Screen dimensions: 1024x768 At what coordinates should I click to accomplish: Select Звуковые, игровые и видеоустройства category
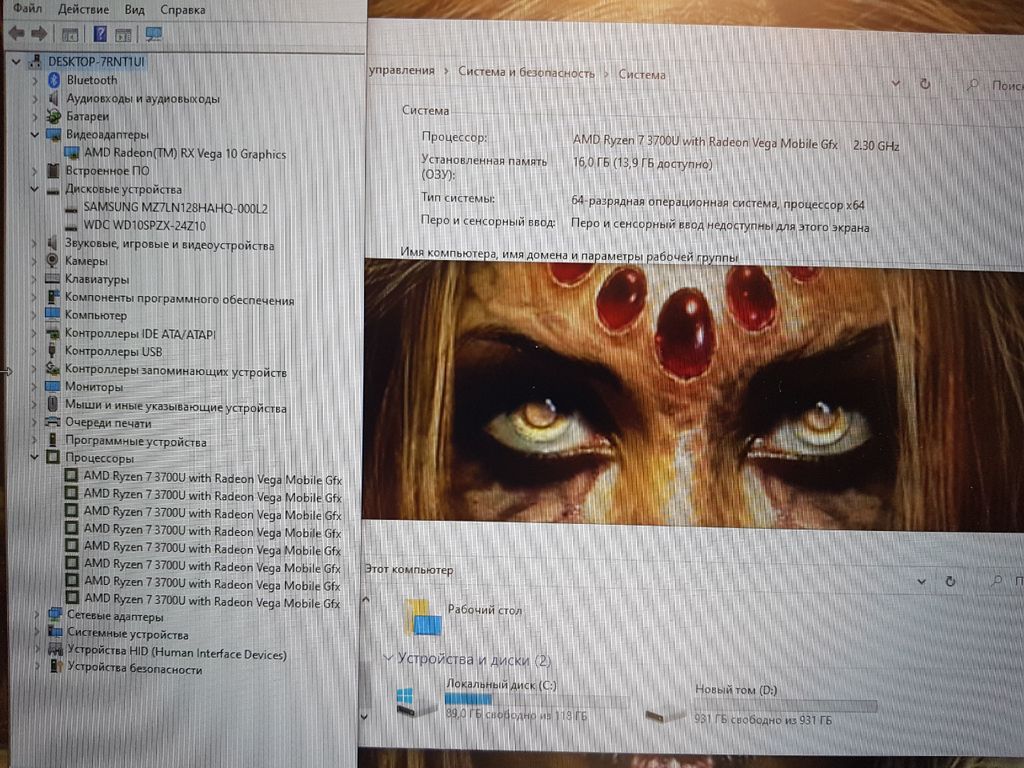[x=169, y=245]
